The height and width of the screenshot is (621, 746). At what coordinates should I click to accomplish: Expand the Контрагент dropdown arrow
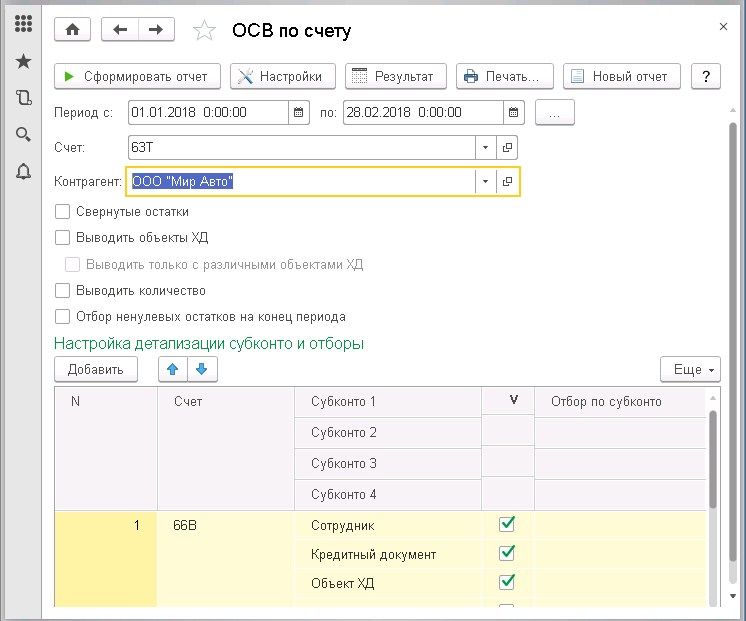point(485,181)
